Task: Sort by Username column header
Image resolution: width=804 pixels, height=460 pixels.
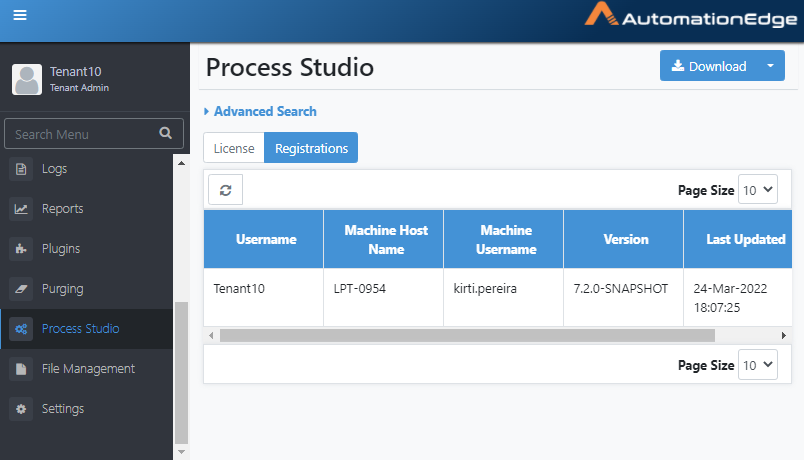Action: pos(264,239)
